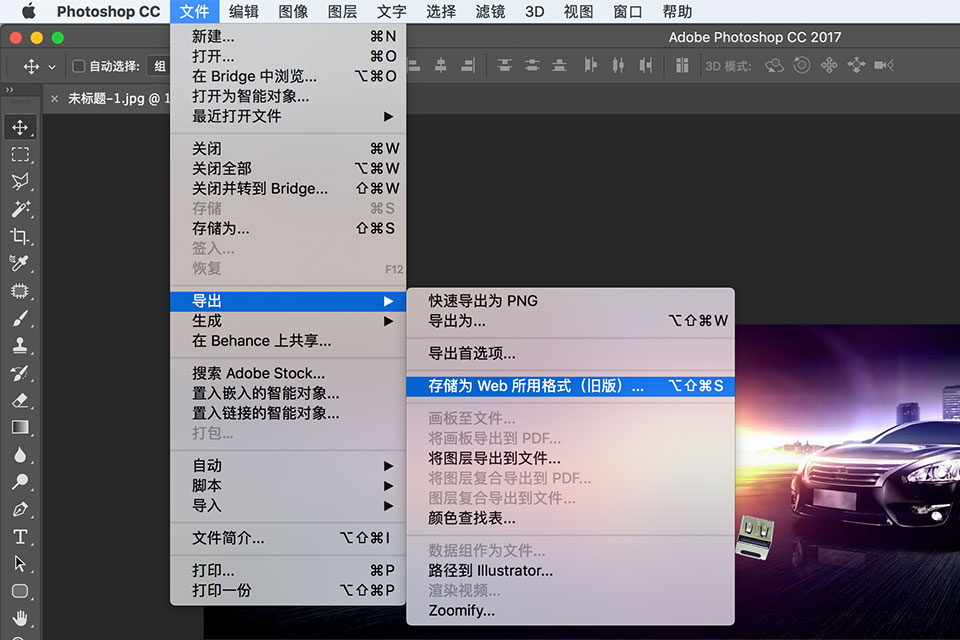
Task: Select the Eraser tool
Action: pyautogui.click(x=22, y=403)
